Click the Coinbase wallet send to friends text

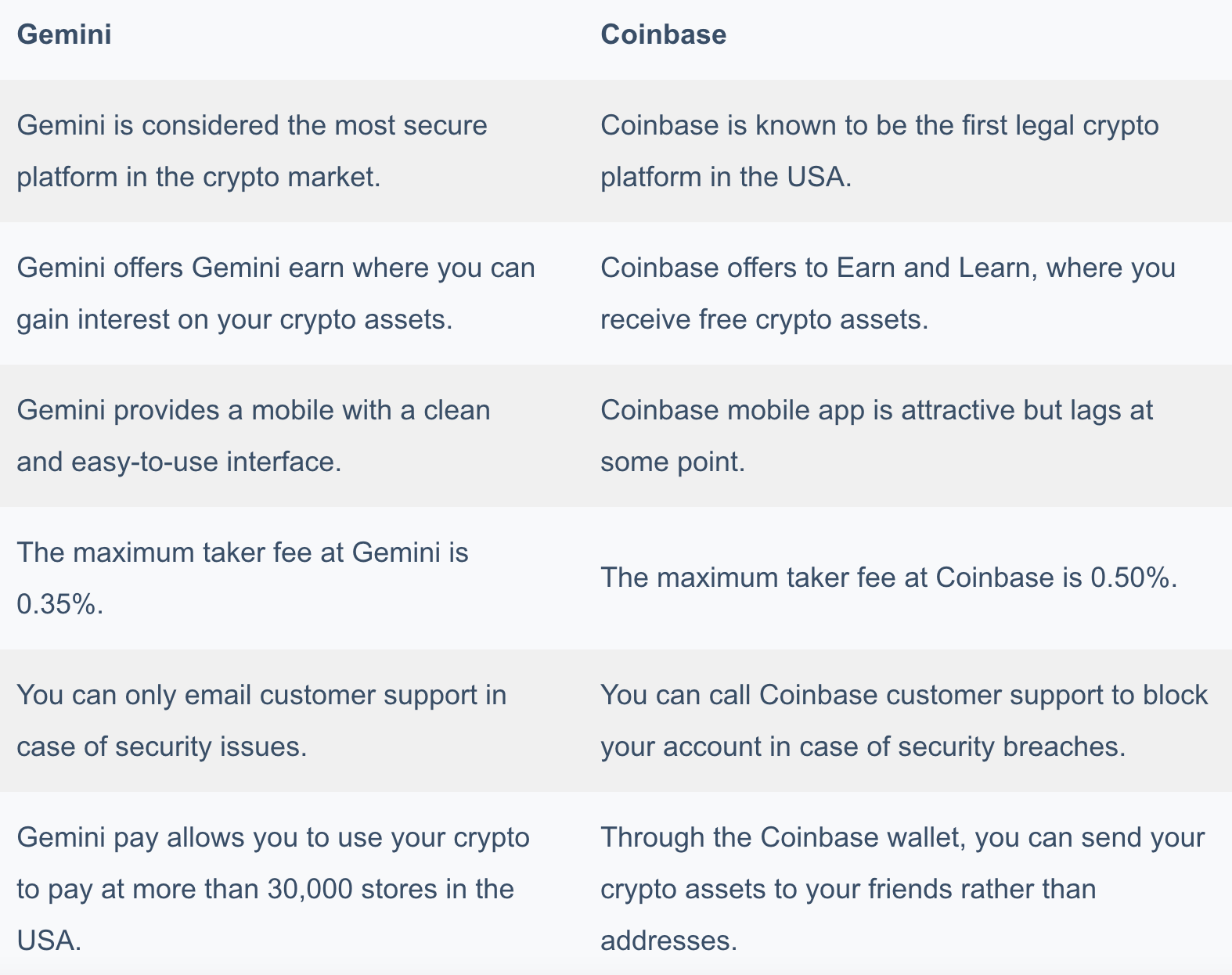[902, 889]
